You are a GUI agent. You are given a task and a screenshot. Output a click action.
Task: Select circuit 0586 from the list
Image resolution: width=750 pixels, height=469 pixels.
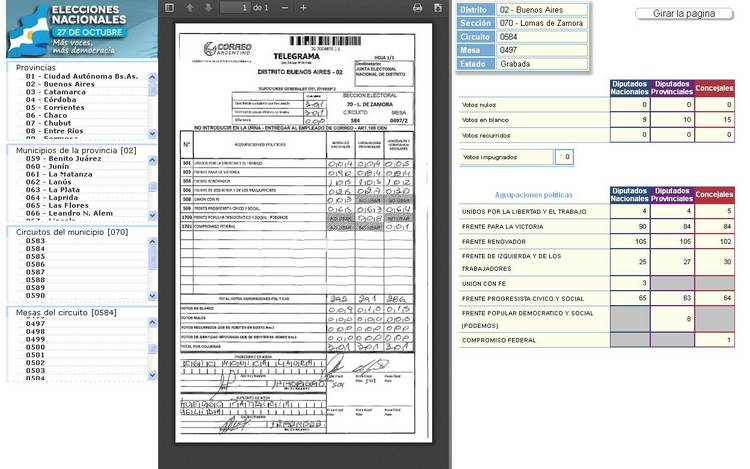click(x=35, y=264)
